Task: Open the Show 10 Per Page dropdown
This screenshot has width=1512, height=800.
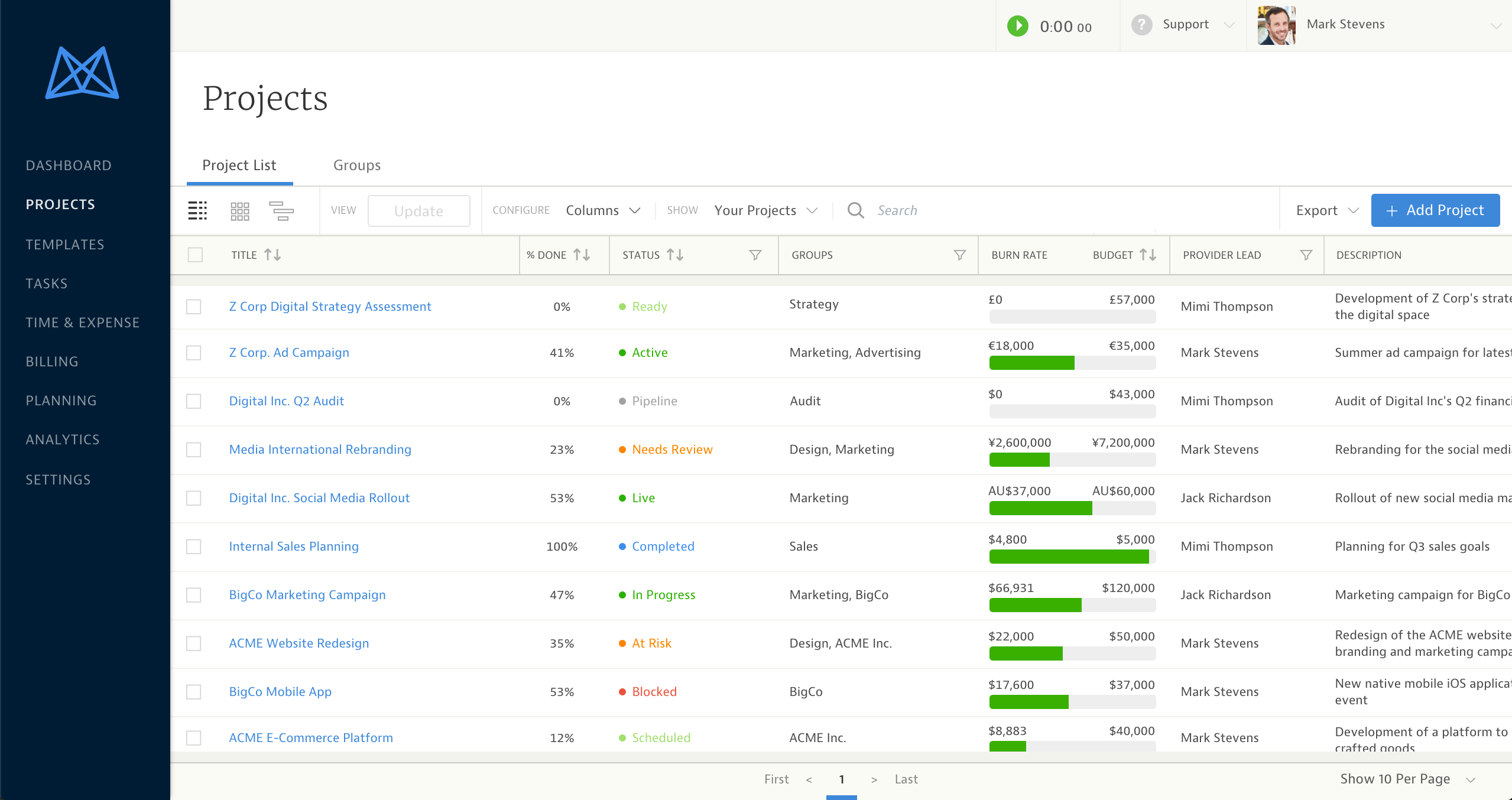Action: 1403,779
